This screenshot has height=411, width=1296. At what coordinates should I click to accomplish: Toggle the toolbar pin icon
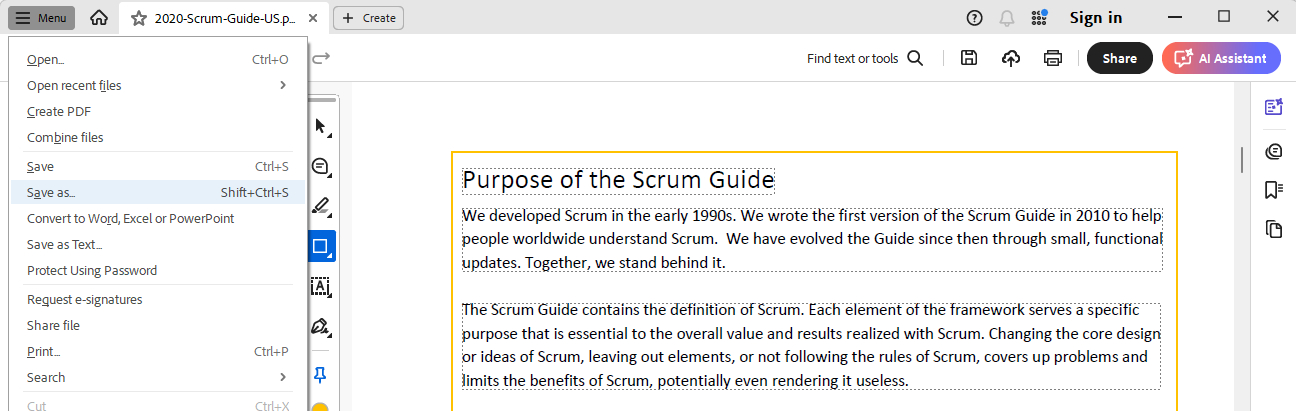click(321, 375)
